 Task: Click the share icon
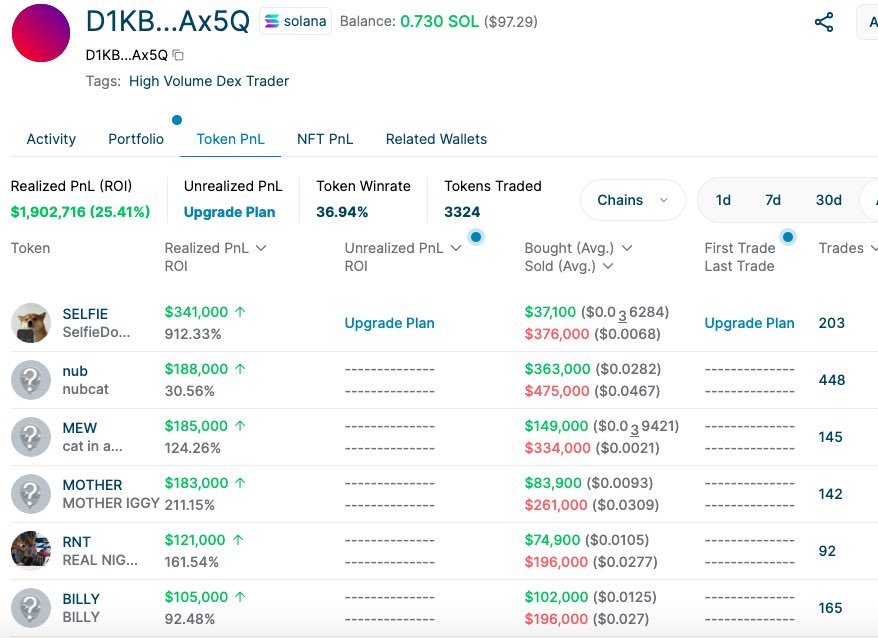(824, 22)
